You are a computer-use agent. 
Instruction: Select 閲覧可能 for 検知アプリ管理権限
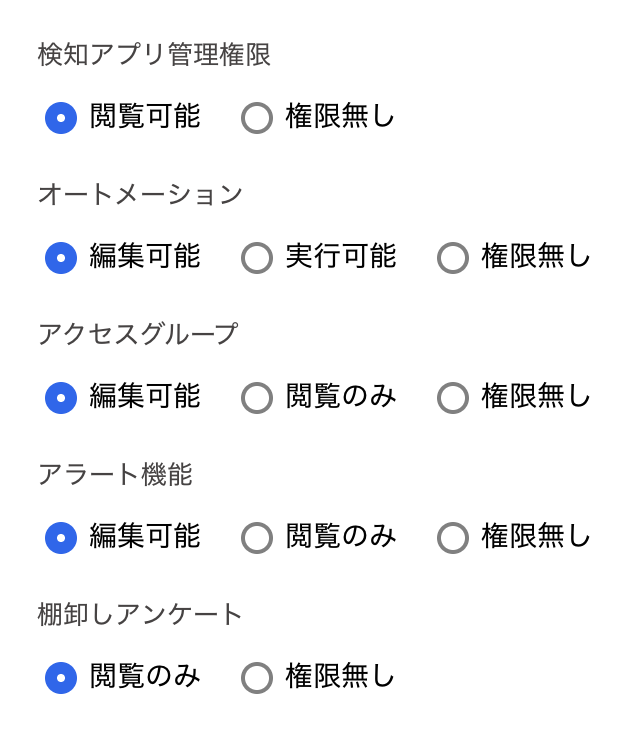(x=61, y=119)
